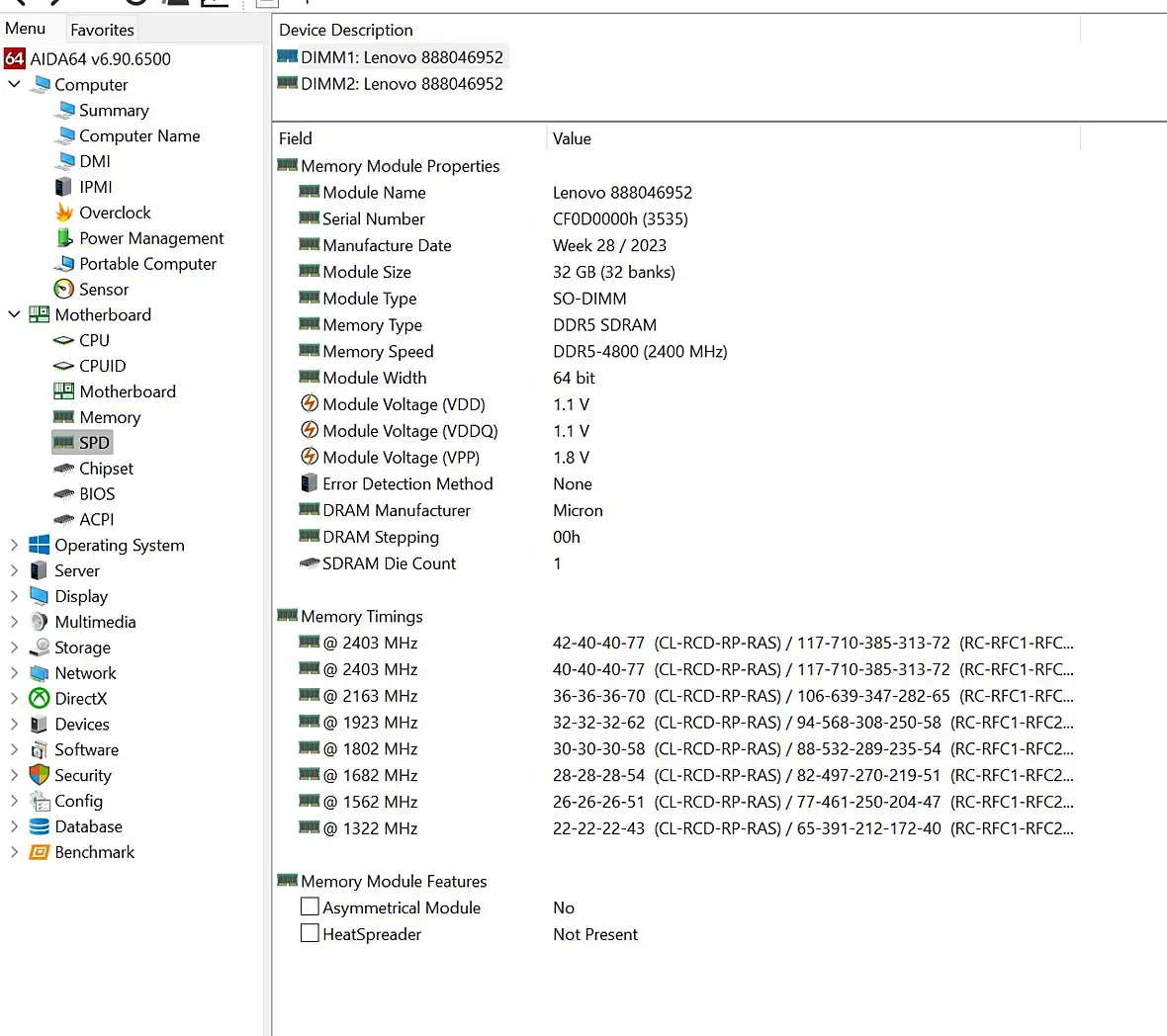The width and height of the screenshot is (1167, 1036).
Task: Open the Memory module icon
Action: coord(64,416)
